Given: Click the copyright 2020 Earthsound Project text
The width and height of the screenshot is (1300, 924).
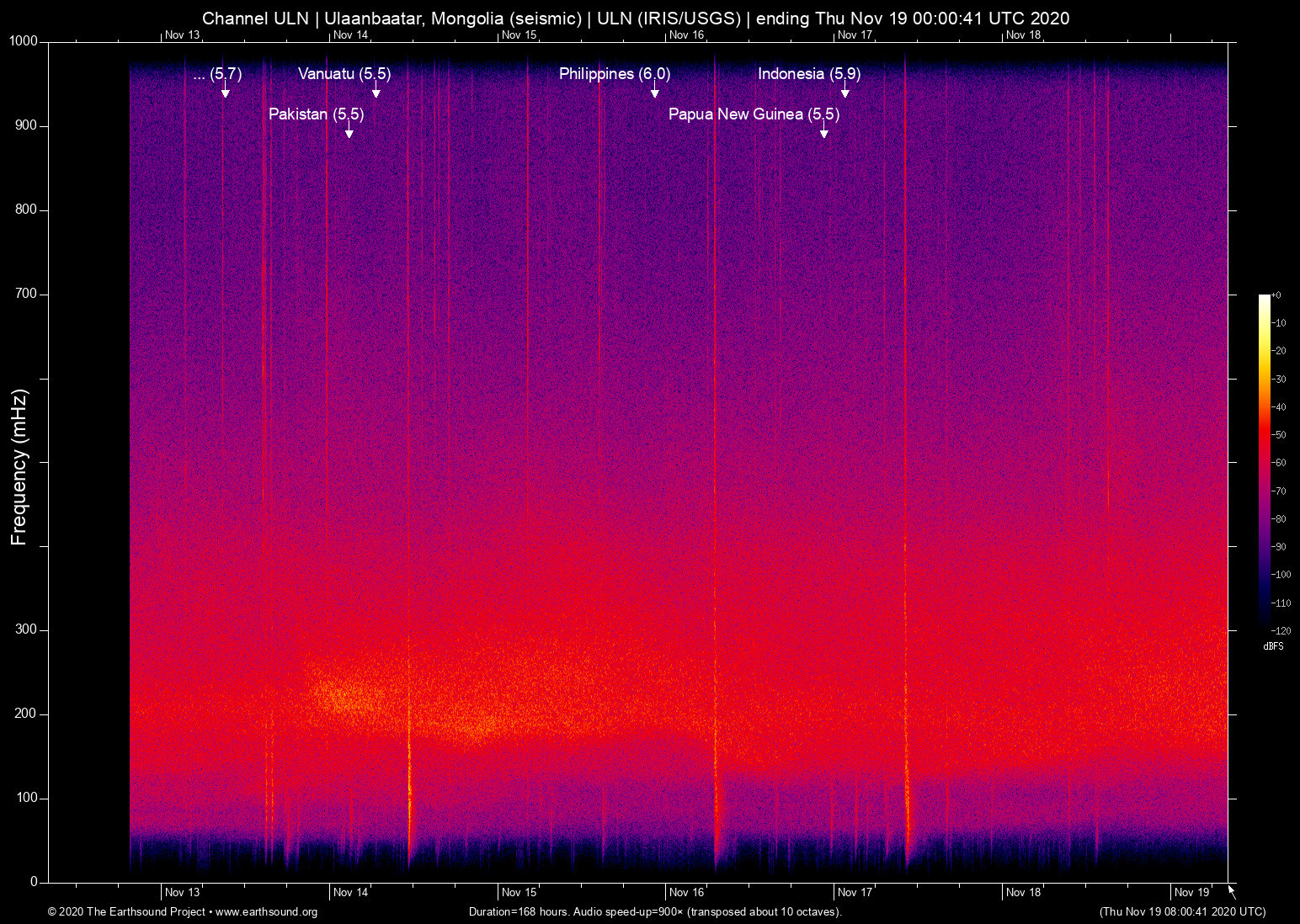Looking at the screenshot, I should (x=126, y=912).
